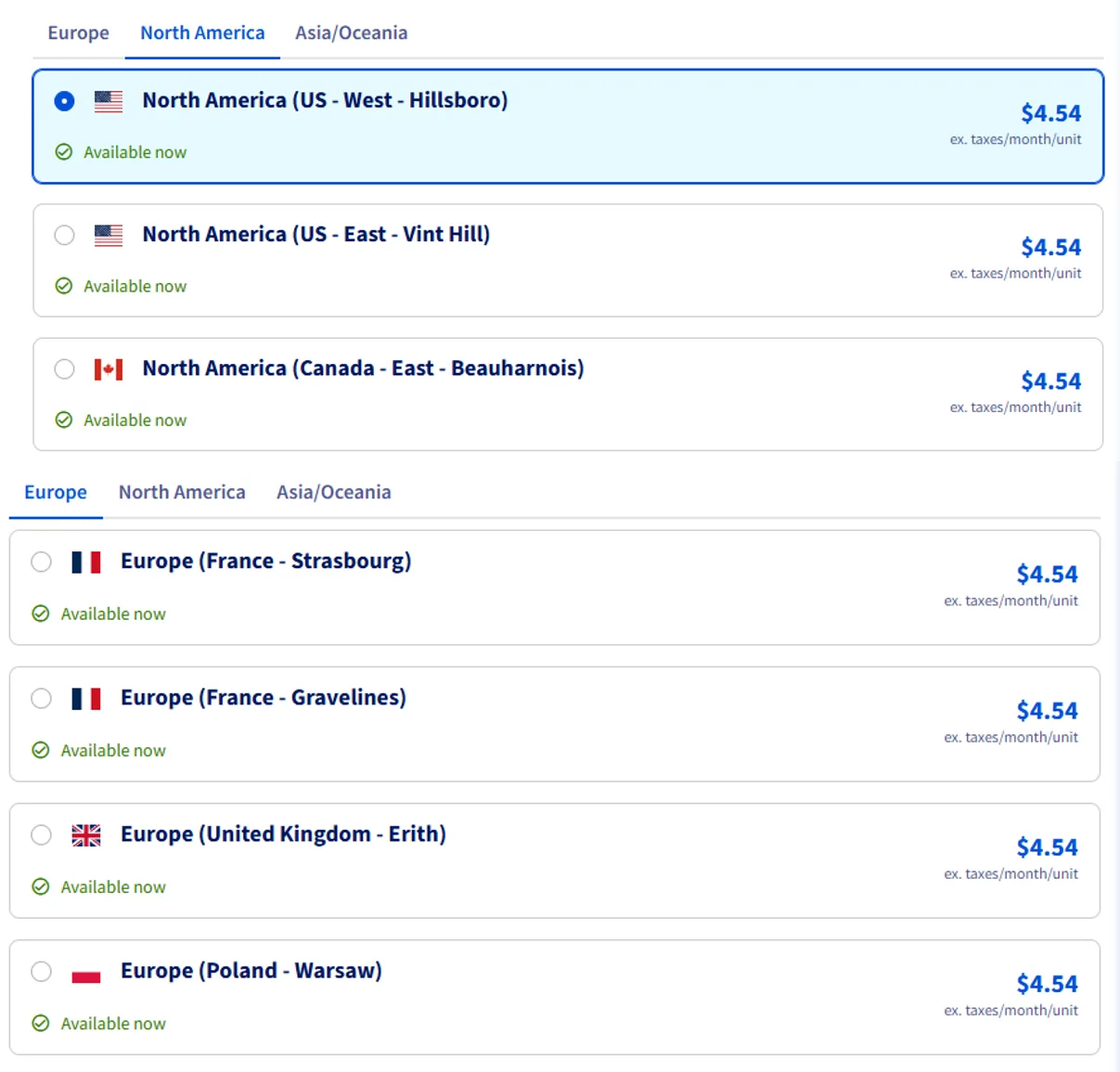The height and width of the screenshot is (1072, 1120).
Task: Open Asia/Oceania tab in the lower tab bar
Action: coord(334,493)
